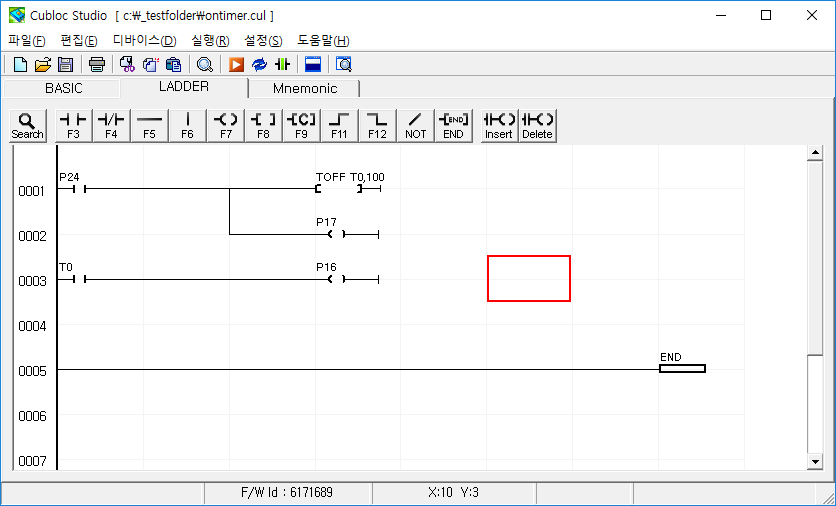This screenshot has height=506, width=836.
Task: Add output coil with F7 button
Action: coord(225,125)
